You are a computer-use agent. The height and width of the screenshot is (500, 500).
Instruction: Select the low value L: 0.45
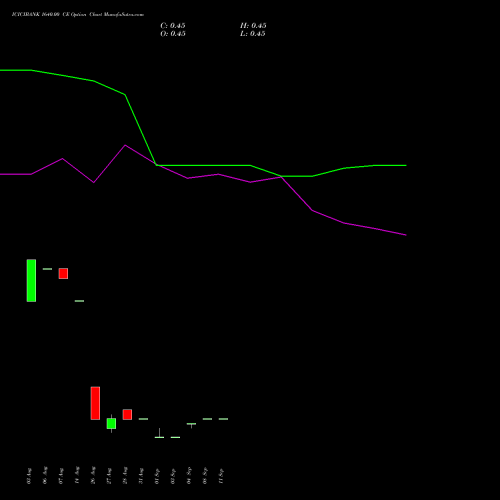253,34
